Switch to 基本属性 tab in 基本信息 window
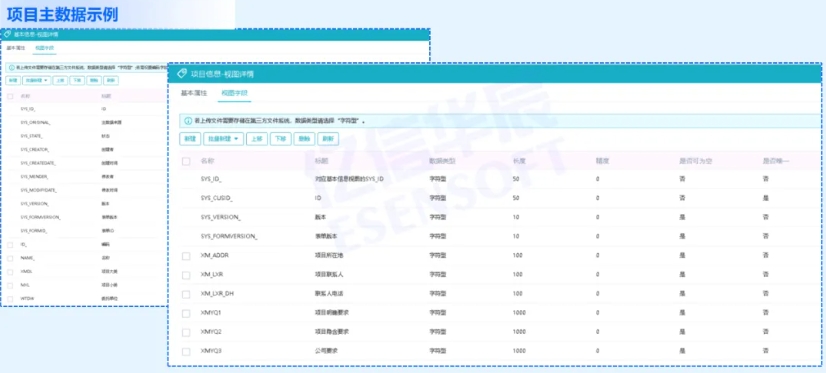 pyautogui.click(x=16, y=48)
